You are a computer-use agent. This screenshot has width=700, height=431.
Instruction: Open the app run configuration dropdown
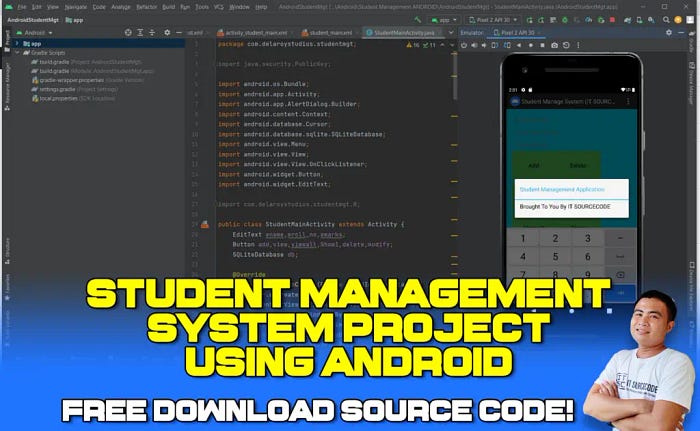(444, 20)
